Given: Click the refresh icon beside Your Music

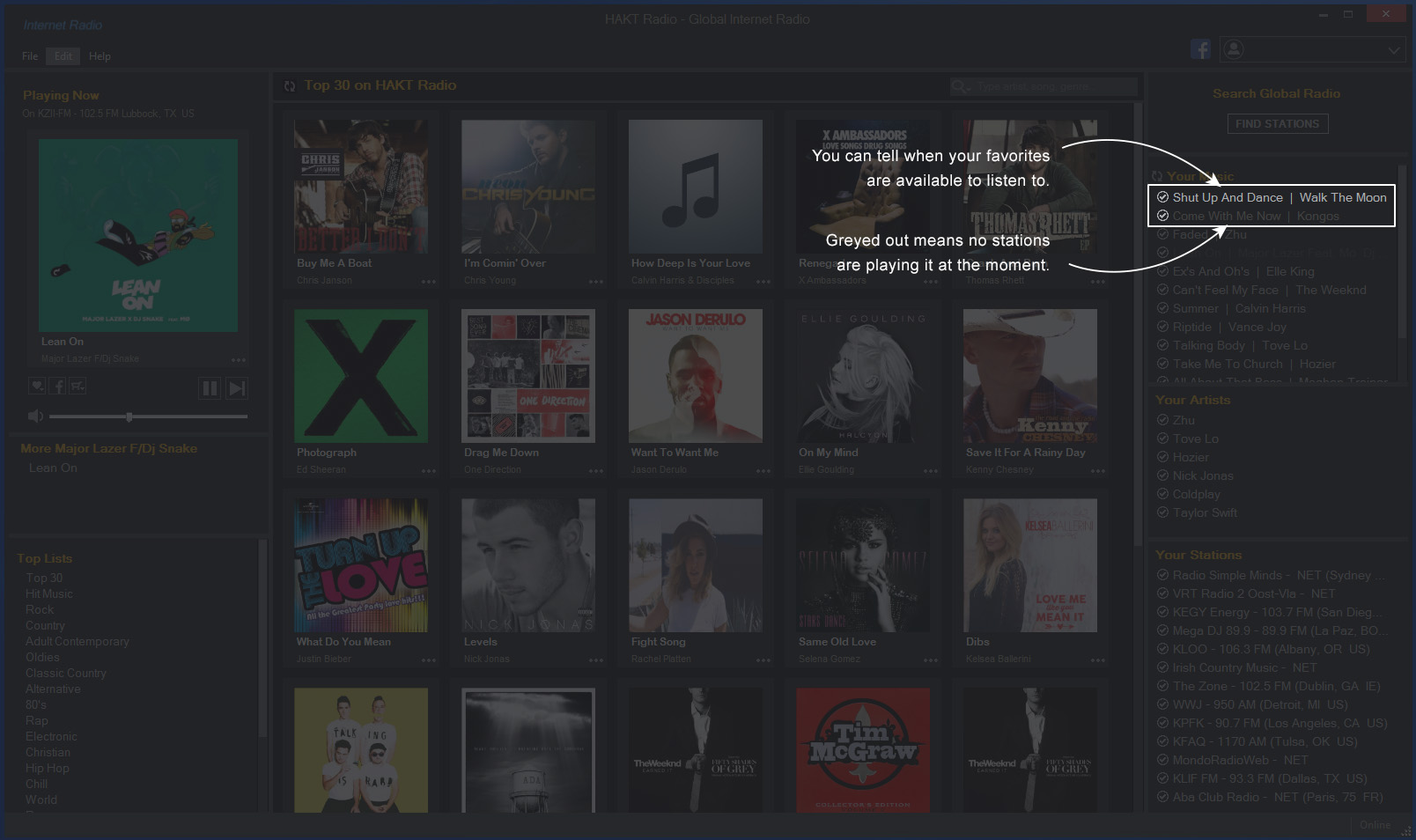Looking at the screenshot, I should [x=1157, y=177].
